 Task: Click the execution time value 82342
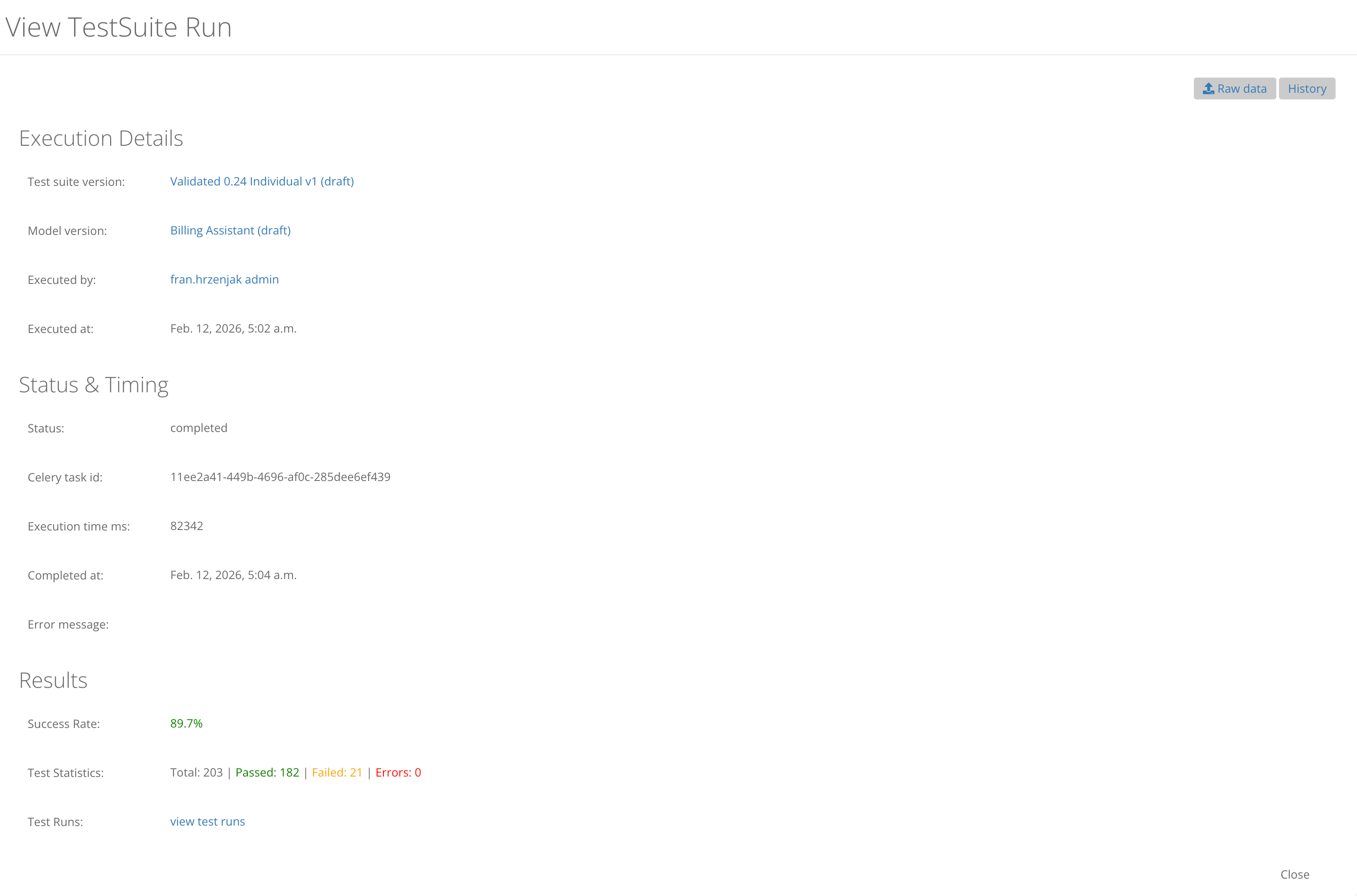186,526
